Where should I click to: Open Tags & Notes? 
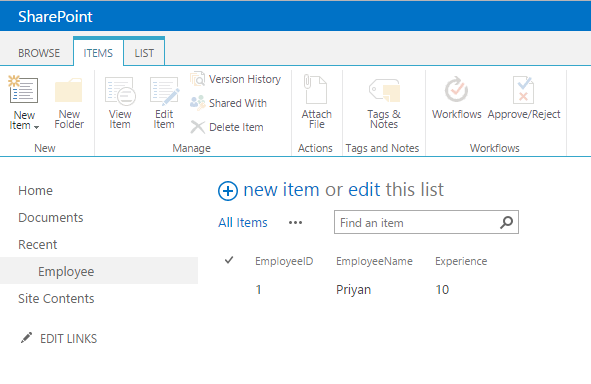[384, 104]
